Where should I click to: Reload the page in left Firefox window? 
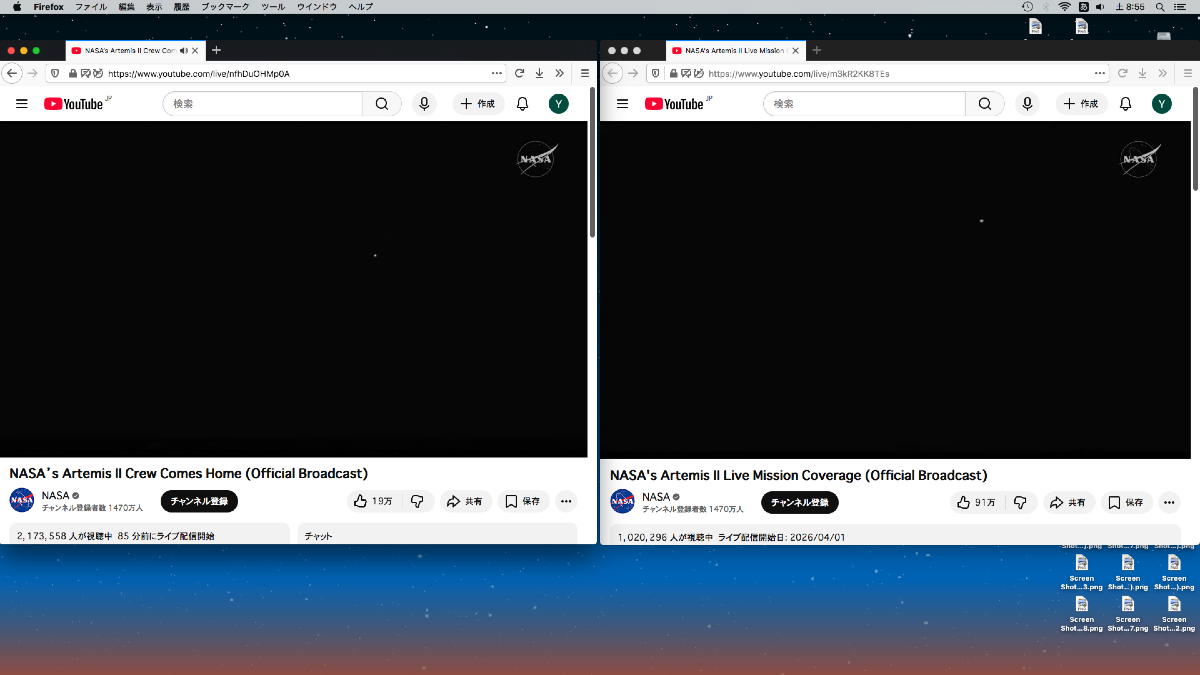(x=520, y=73)
